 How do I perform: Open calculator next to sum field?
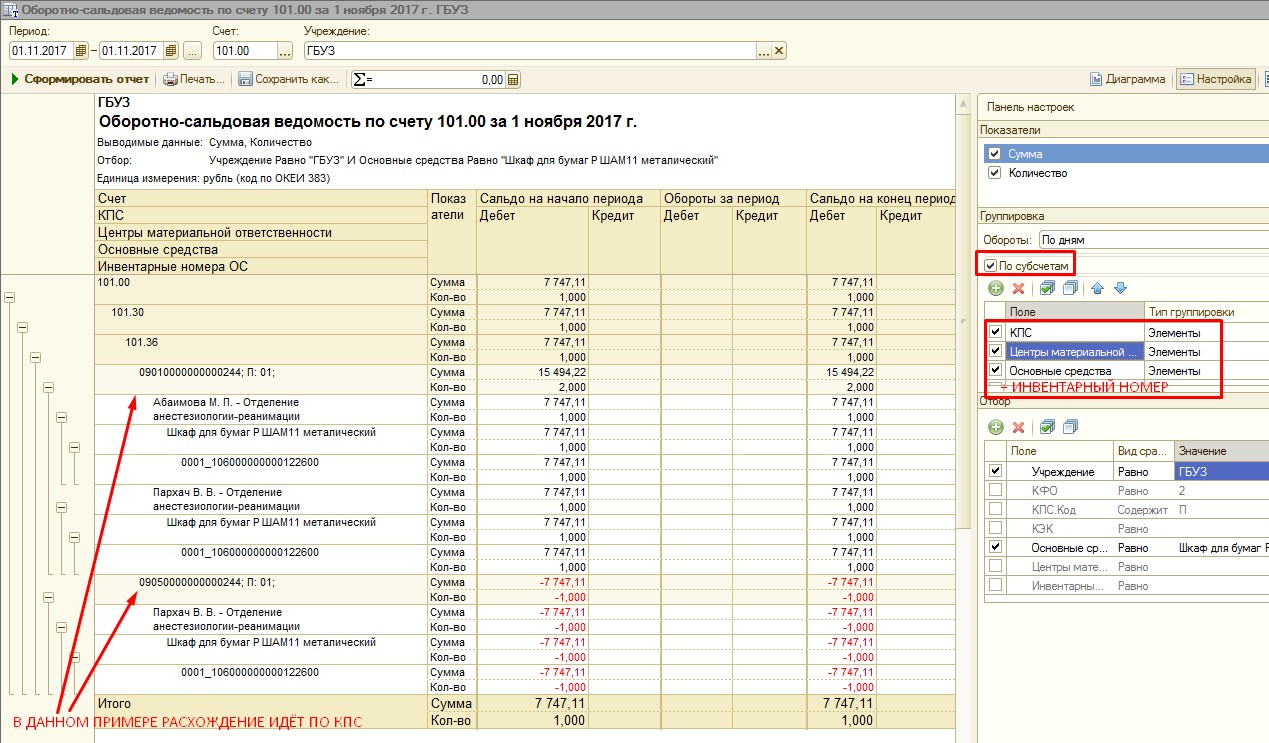pyautogui.click(x=513, y=80)
